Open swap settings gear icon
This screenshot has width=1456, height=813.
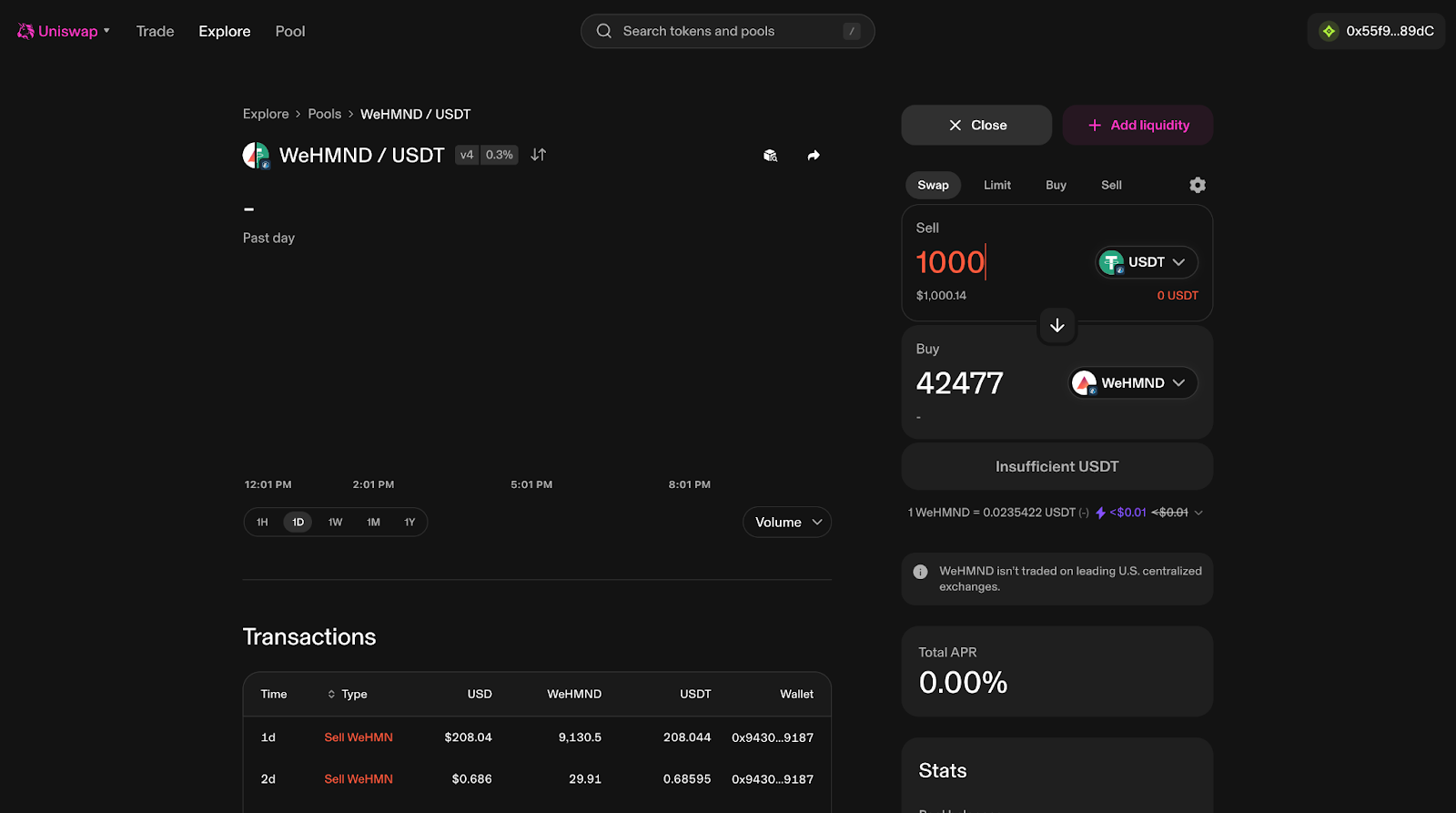(x=1198, y=185)
